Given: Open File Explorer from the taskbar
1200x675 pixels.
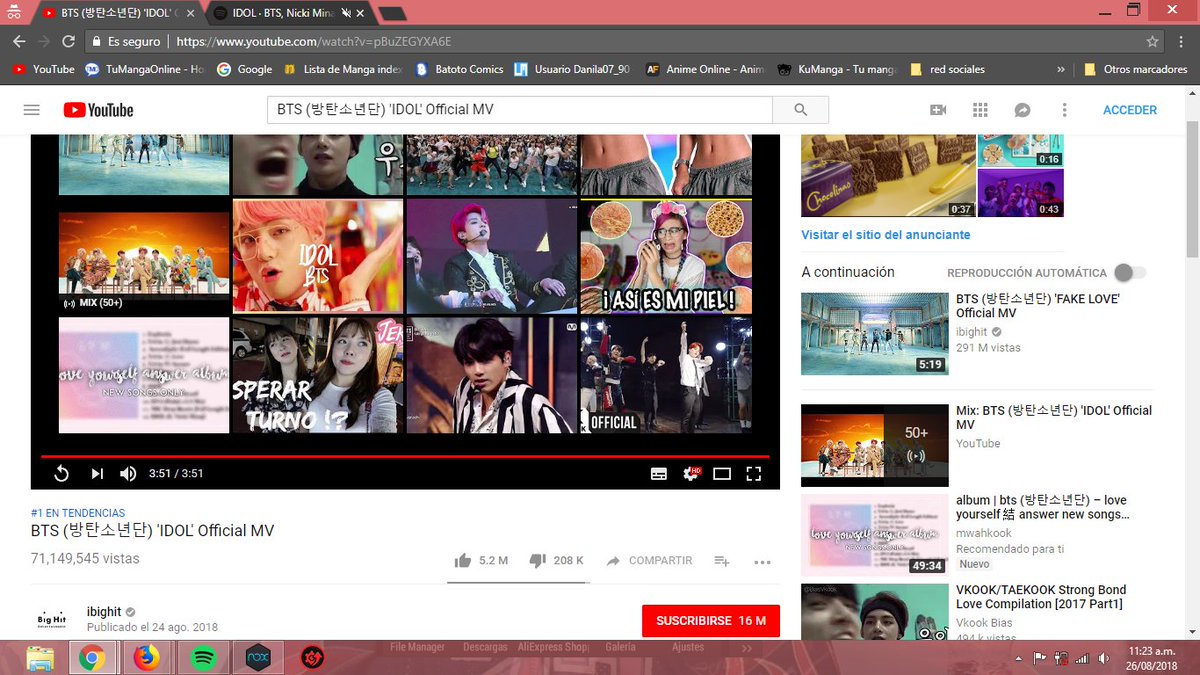Looking at the screenshot, I should pos(40,658).
